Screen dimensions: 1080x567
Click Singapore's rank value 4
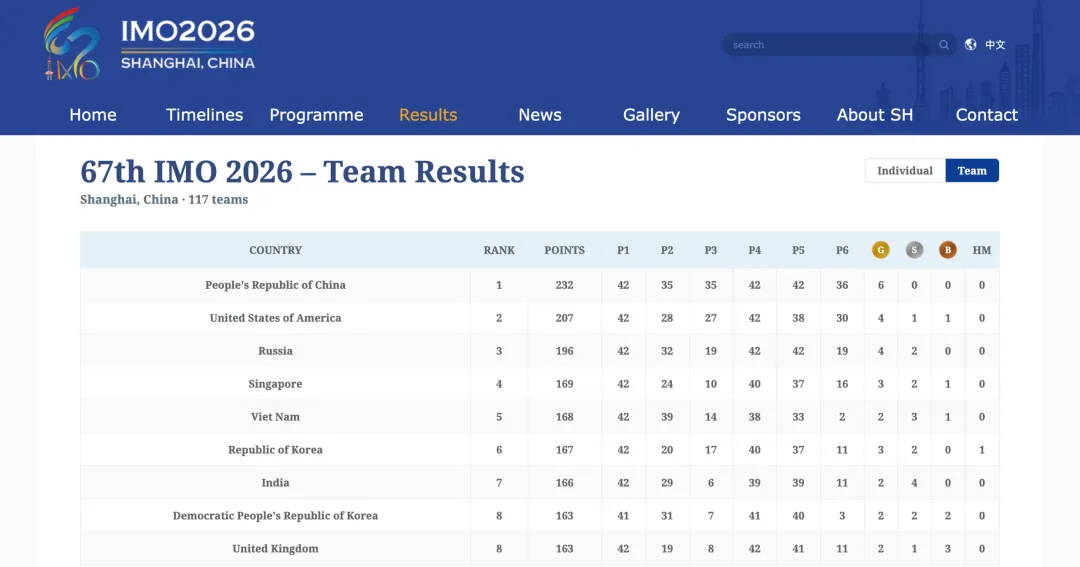pyautogui.click(x=499, y=384)
